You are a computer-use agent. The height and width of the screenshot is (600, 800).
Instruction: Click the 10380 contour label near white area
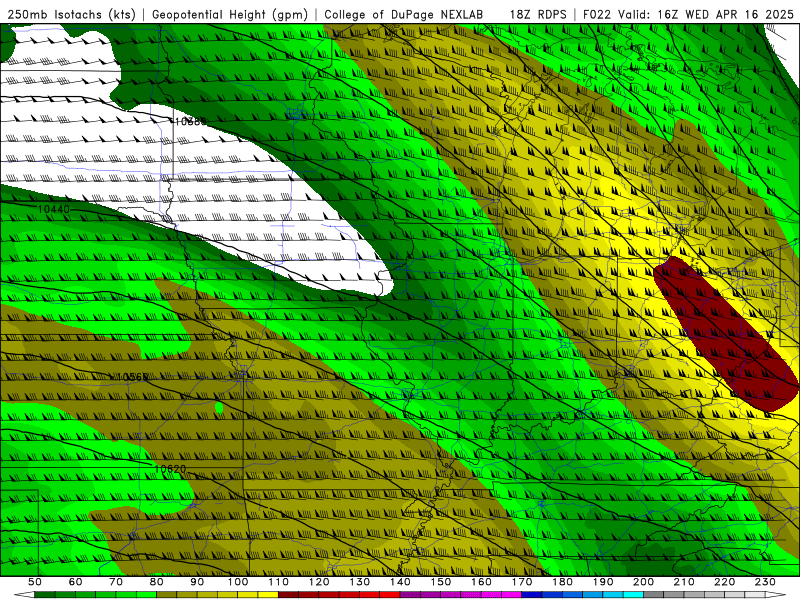191,121
